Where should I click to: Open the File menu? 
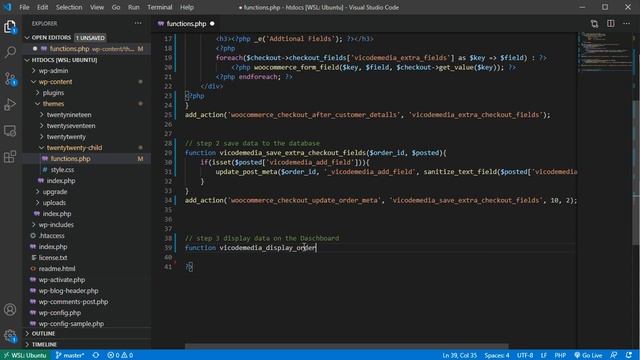pos(24,7)
